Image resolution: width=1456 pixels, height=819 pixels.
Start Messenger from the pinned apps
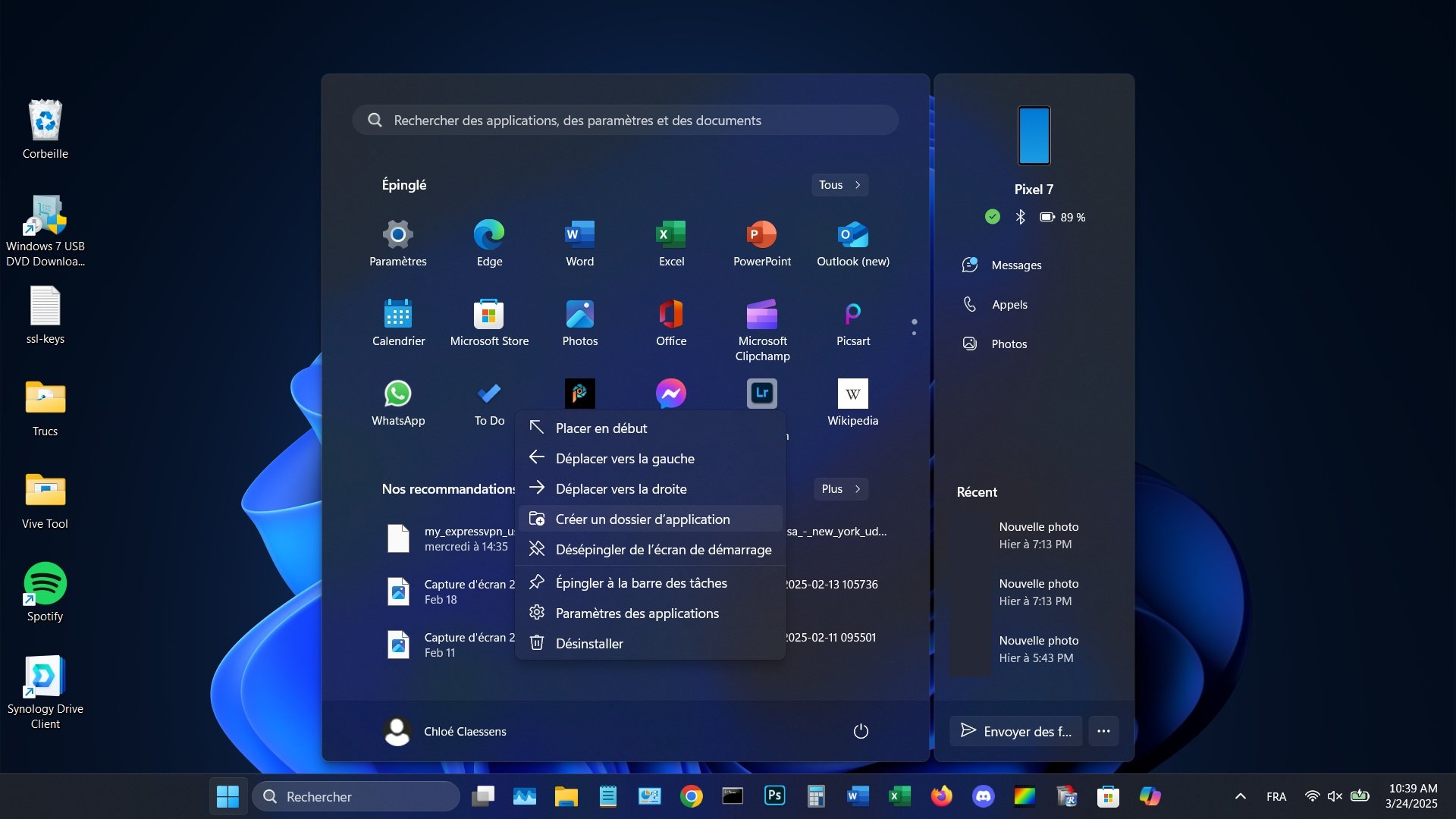coord(670,394)
